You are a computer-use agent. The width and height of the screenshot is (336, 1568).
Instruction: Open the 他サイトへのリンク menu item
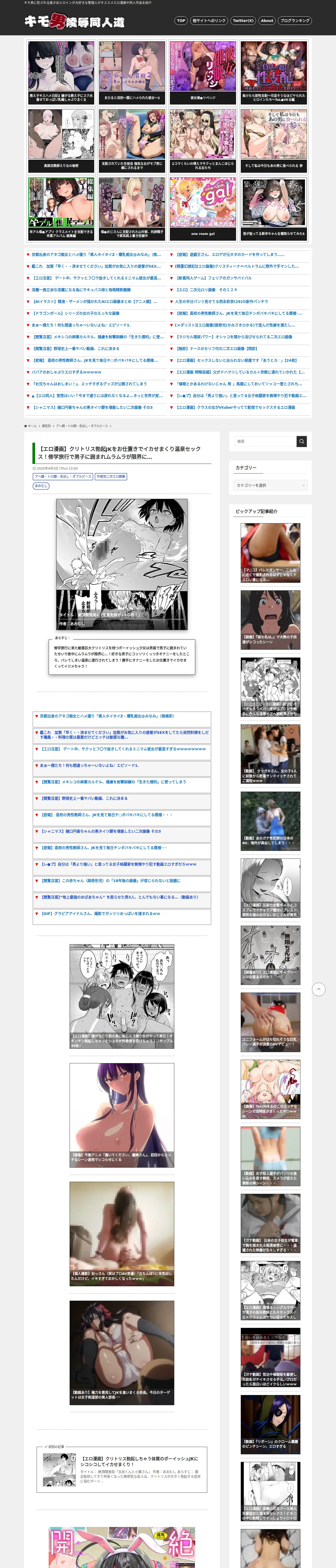click(209, 21)
